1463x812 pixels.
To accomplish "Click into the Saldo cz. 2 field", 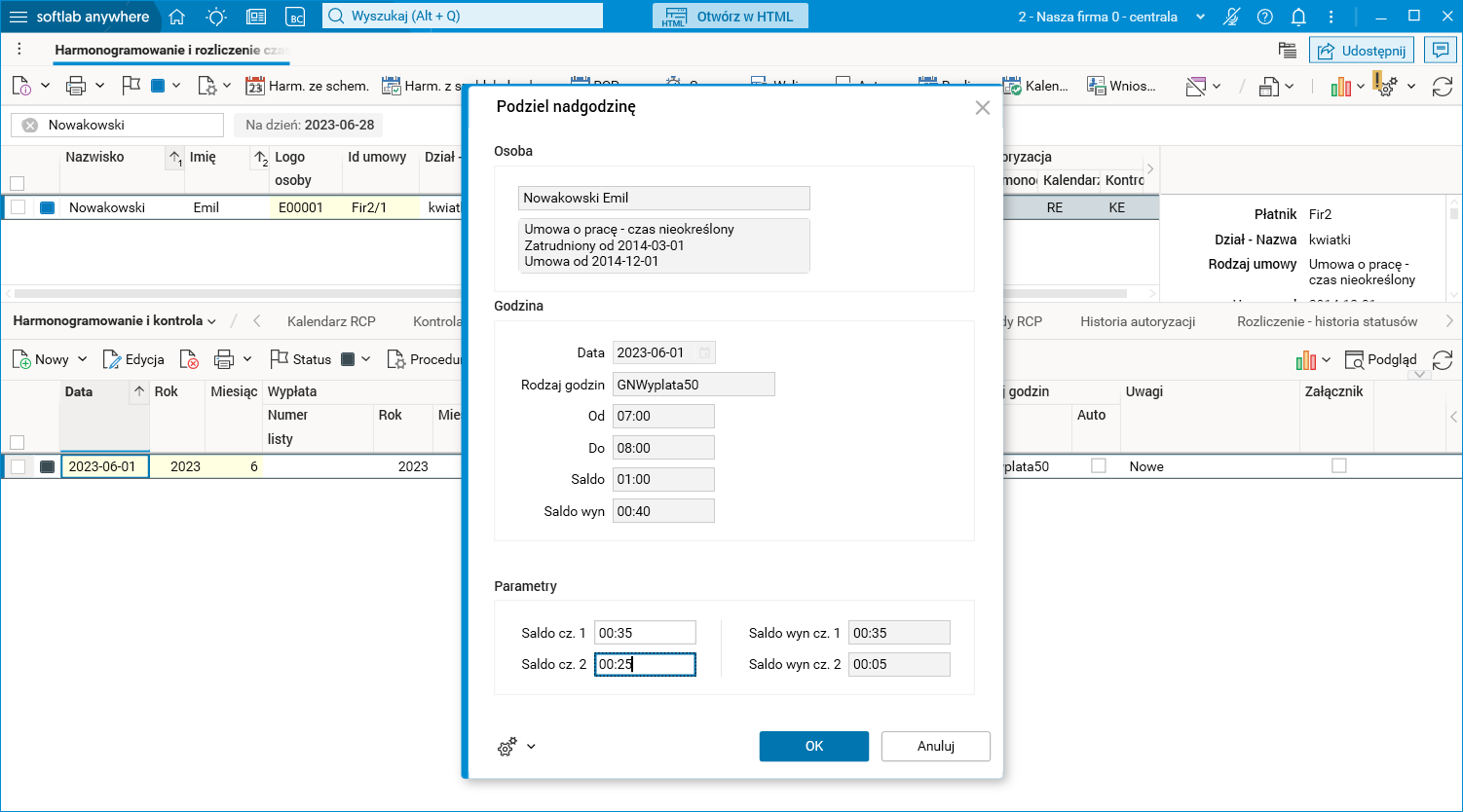I will pyautogui.click(x=645, y=664).
